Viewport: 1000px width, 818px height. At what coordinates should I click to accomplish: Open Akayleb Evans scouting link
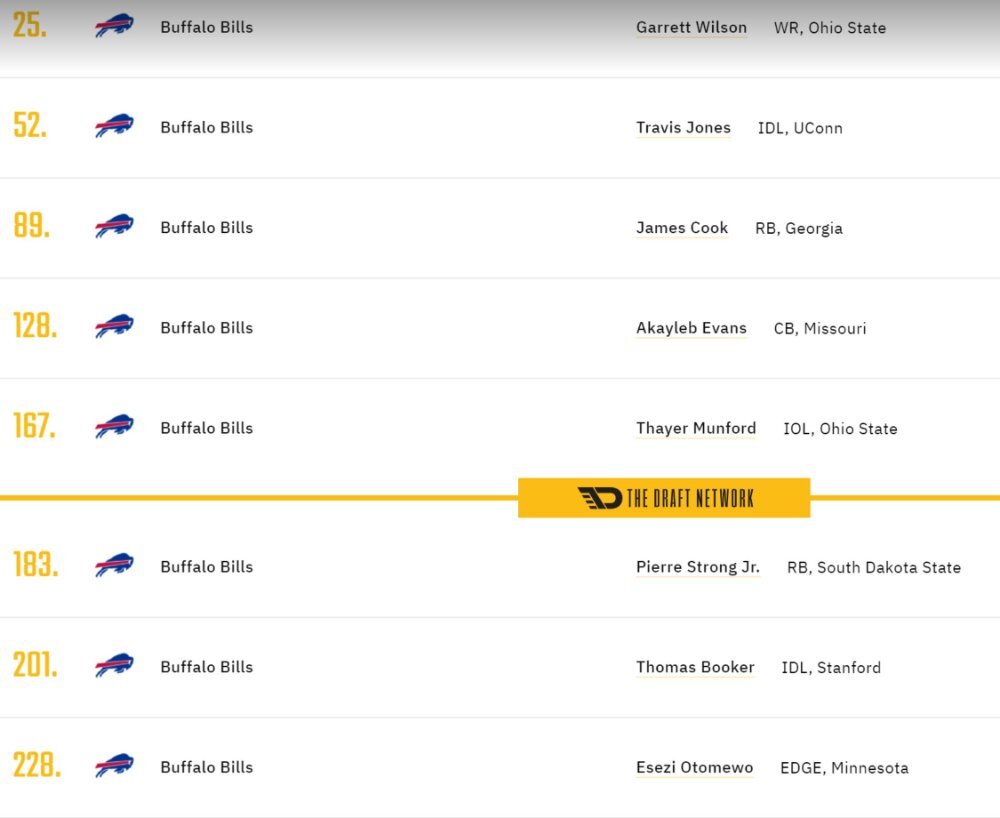tap(691, 328)
